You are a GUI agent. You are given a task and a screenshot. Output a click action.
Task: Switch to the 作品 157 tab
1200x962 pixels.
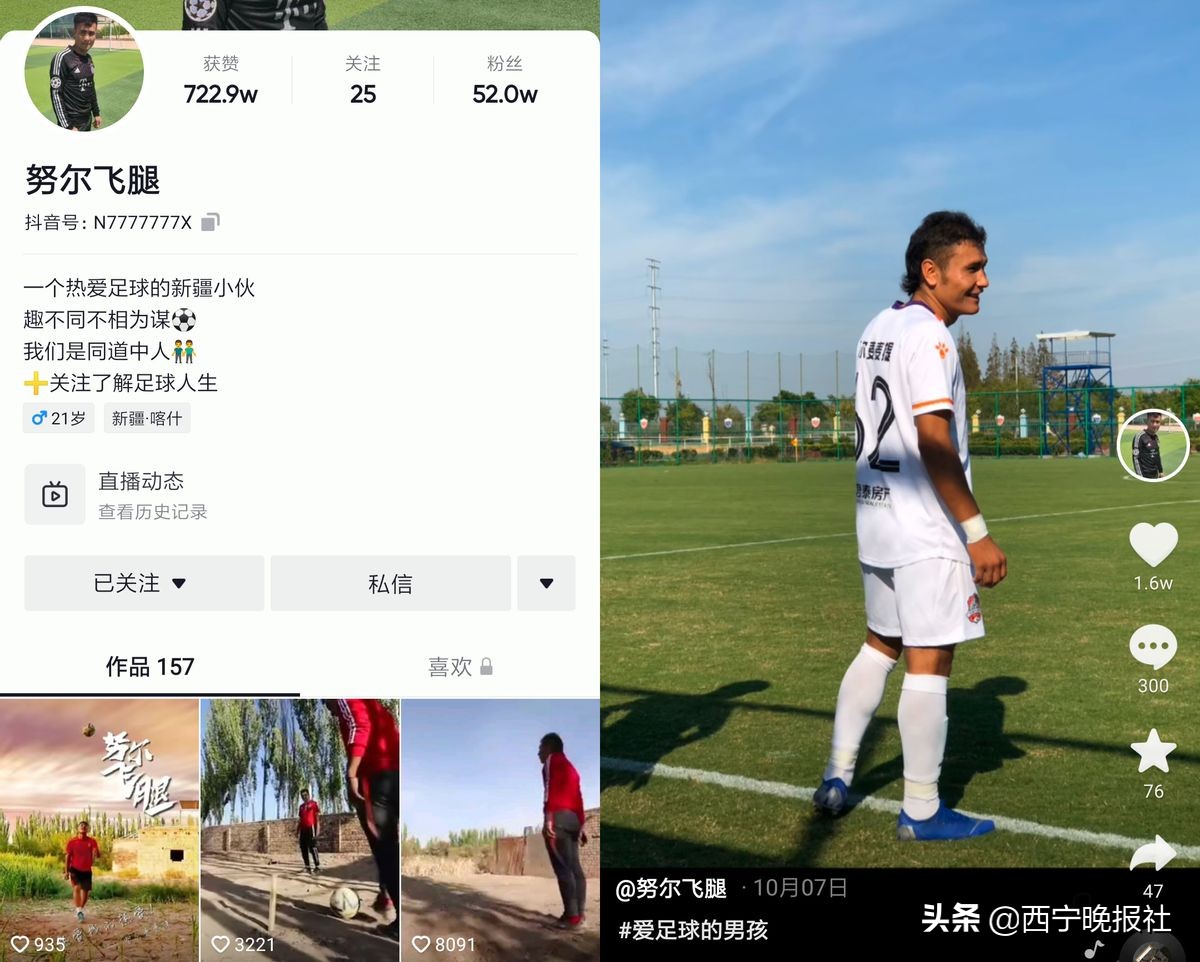pyautogui.click(x=150, y=667)
